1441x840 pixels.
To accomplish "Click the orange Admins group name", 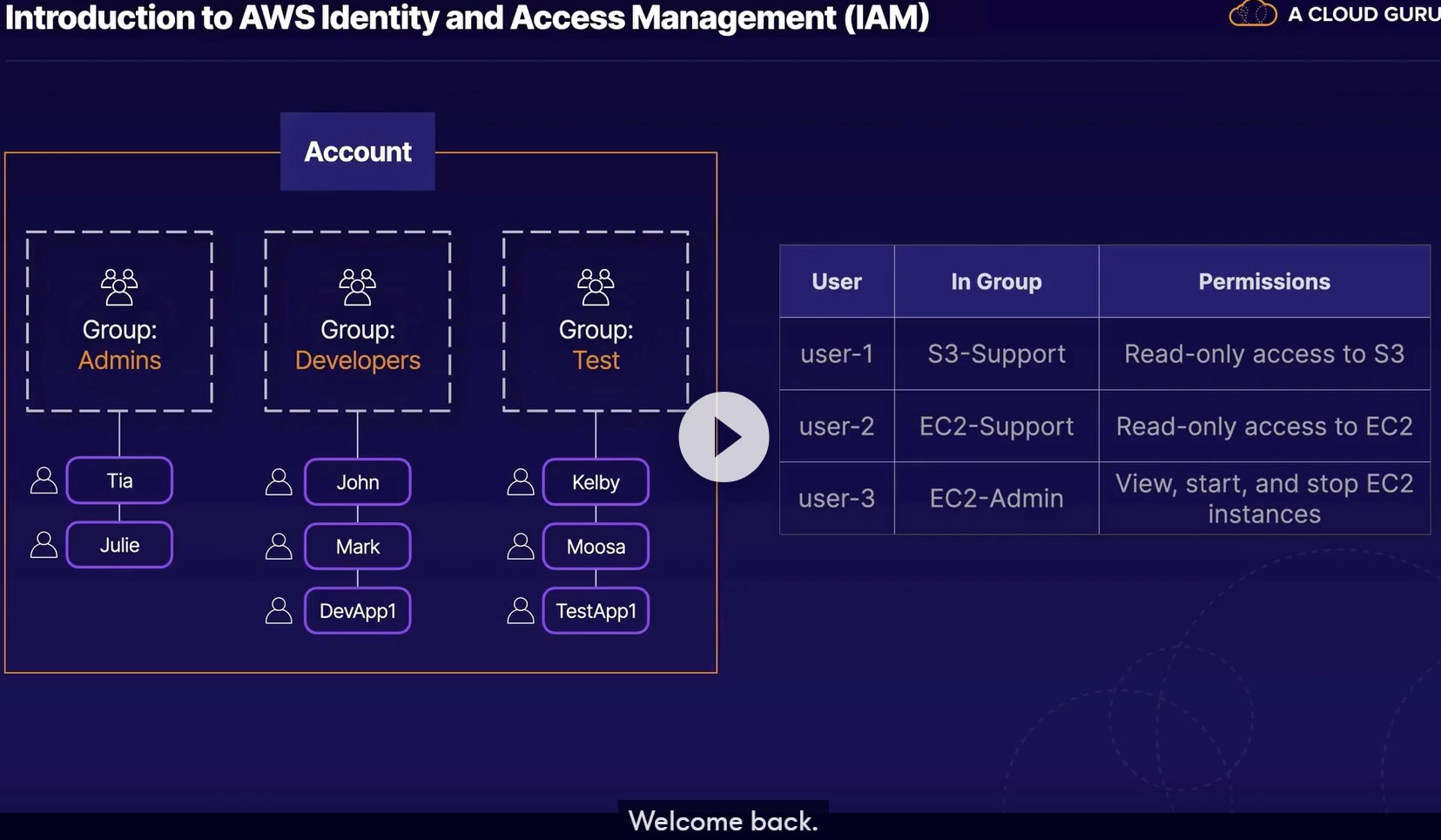I will tap(119, 360).
